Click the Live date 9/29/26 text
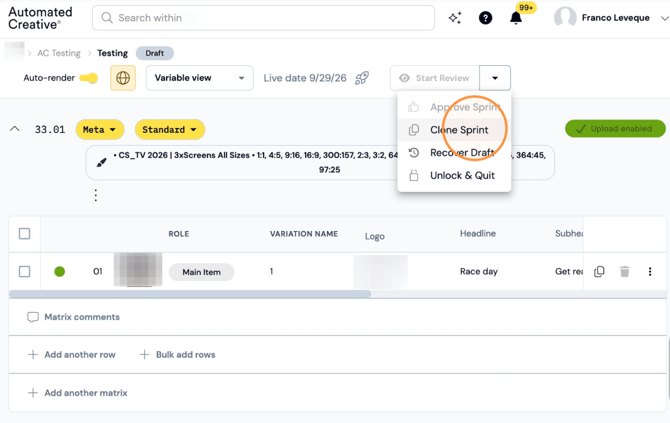The image size is (670, 423). coord(305,78)
